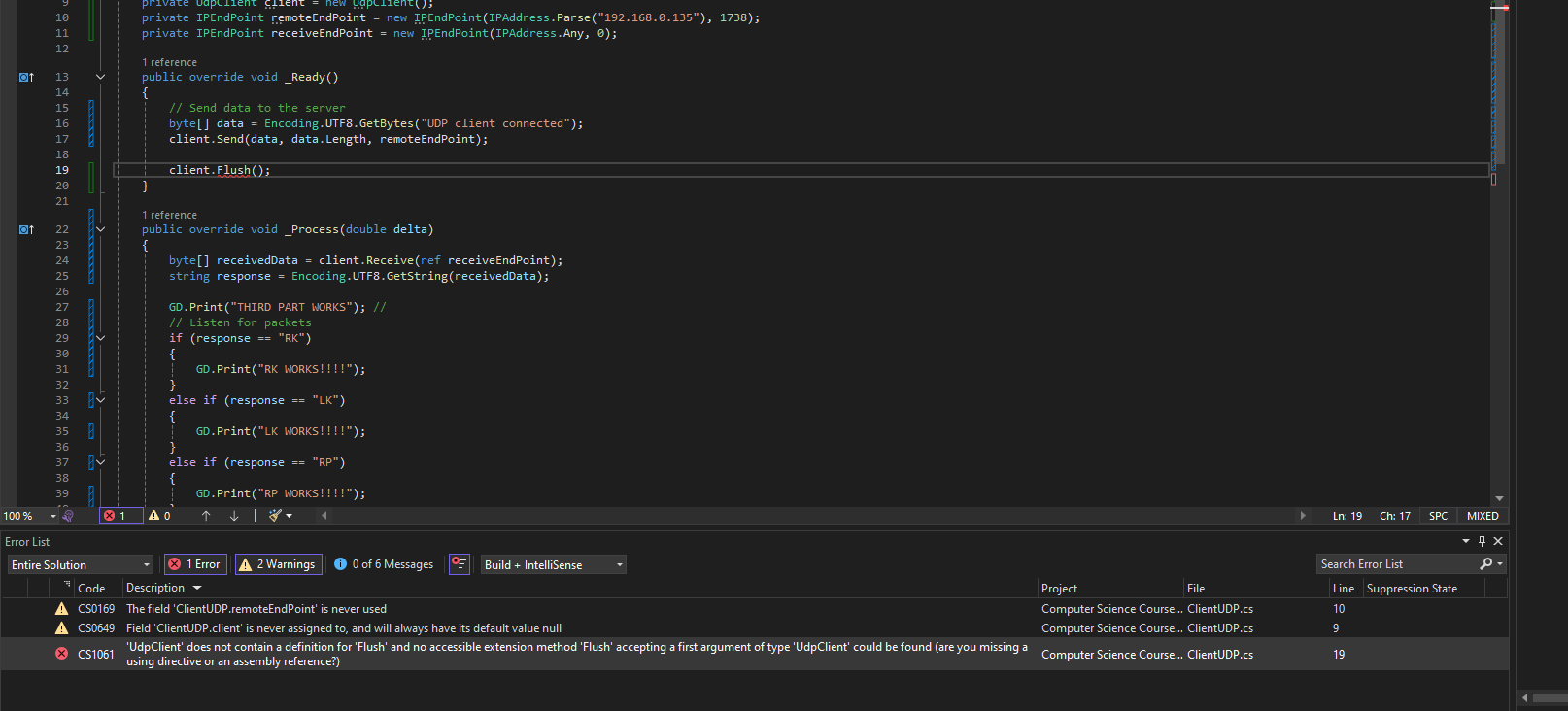The height and width of the screenshot is (711, 1568).
Task: Open the code health indicator icon beside zoom
Action: (x=68, y=516)
